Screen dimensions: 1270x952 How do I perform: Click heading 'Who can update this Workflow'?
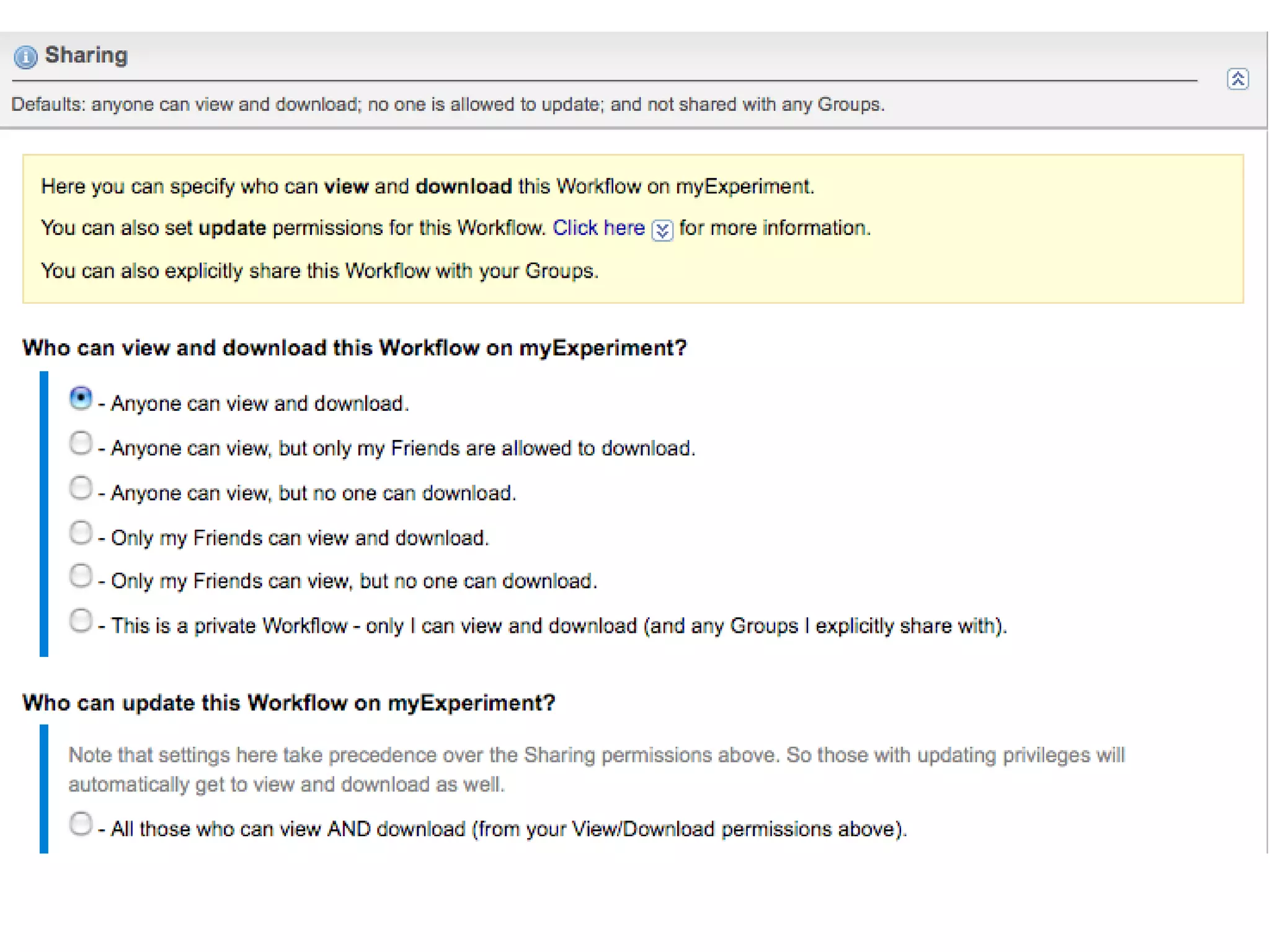pos(288,703)
